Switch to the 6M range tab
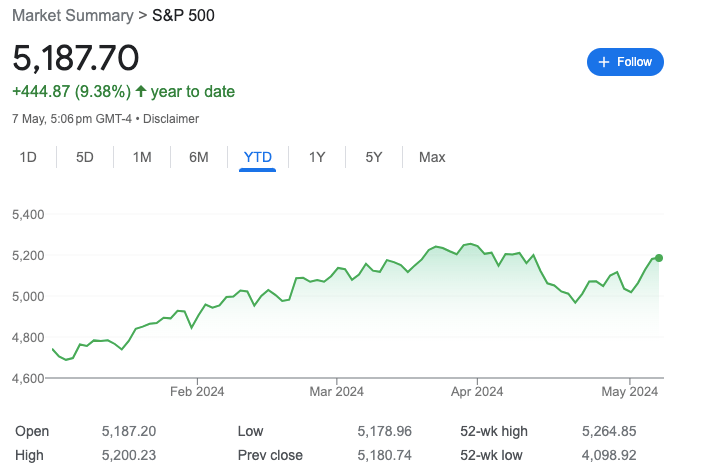This screenshot has width=701, height=471. [198, 157]
